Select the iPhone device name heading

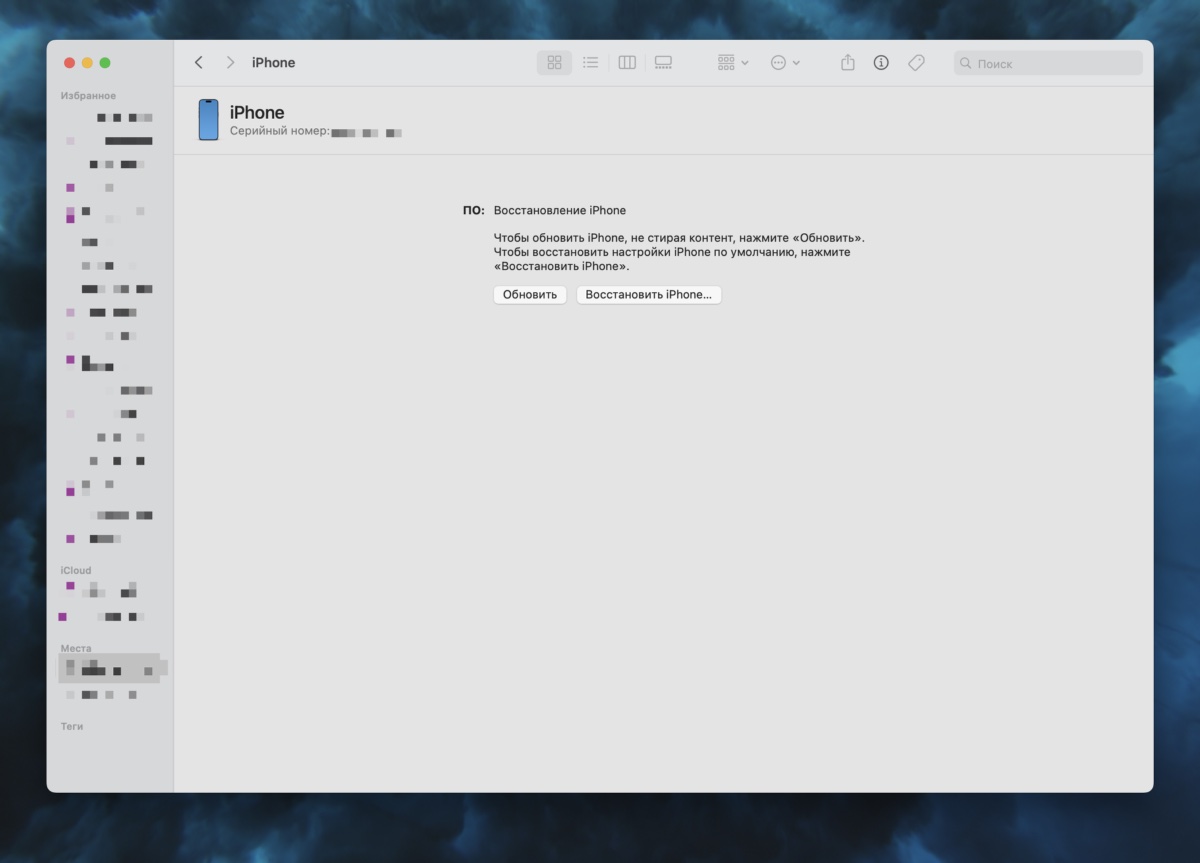click(x=257, y=113)
